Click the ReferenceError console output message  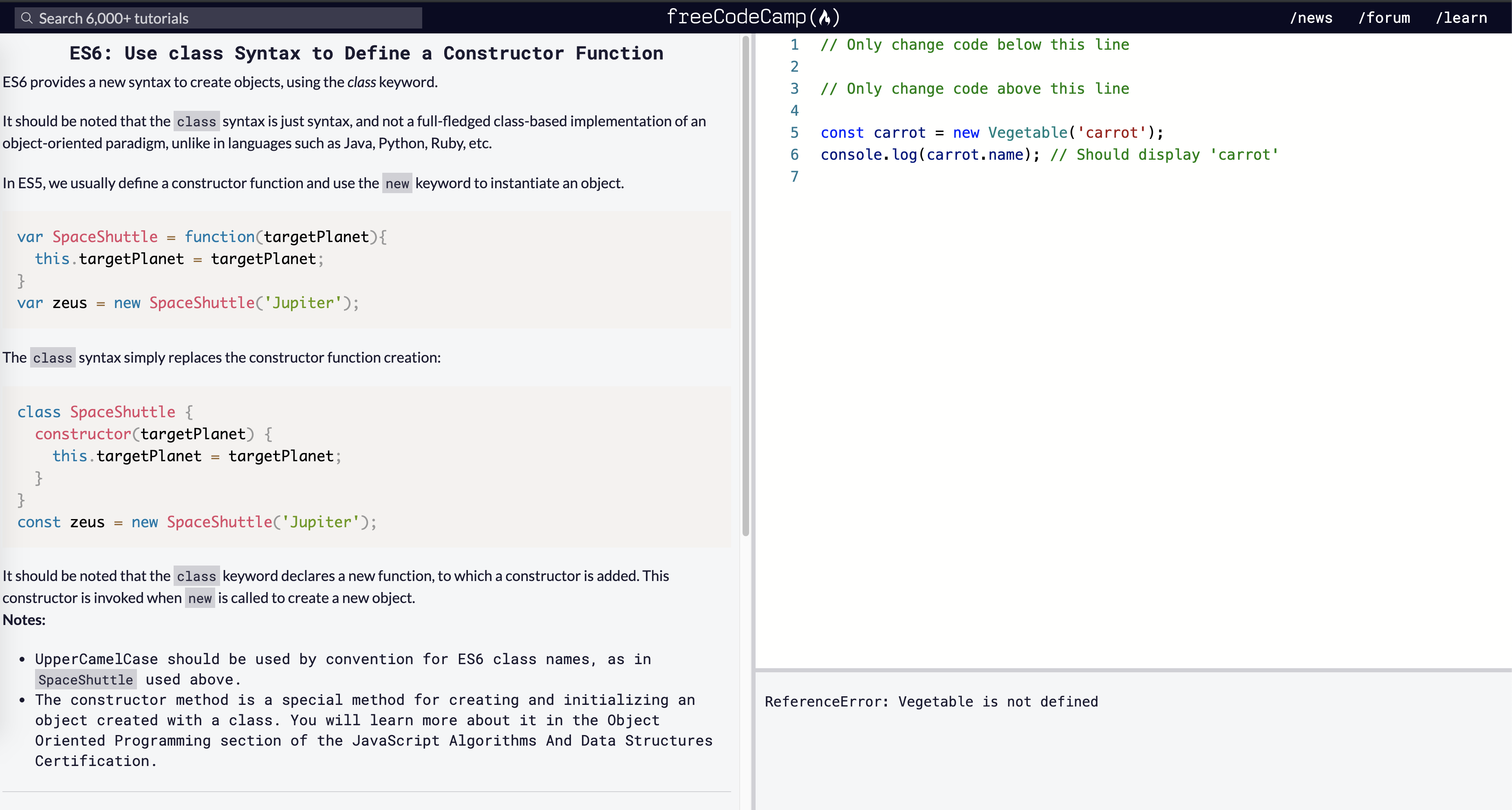(x=931, y=701)
